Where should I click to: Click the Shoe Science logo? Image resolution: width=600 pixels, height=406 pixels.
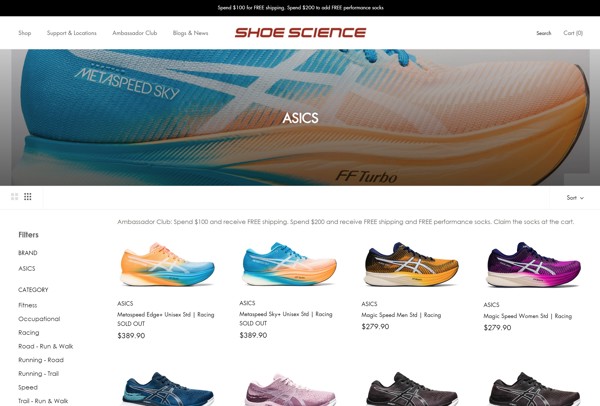[x=300, y=33]
